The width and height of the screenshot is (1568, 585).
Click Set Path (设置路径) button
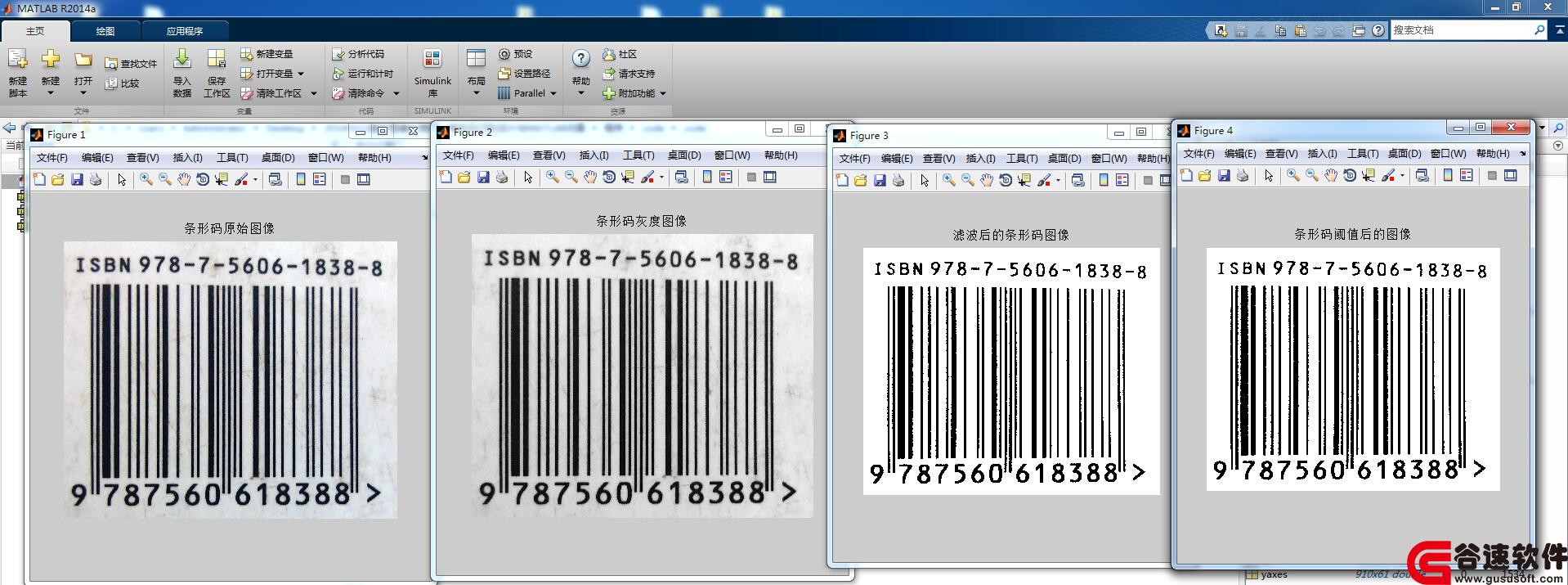point(524,74)
